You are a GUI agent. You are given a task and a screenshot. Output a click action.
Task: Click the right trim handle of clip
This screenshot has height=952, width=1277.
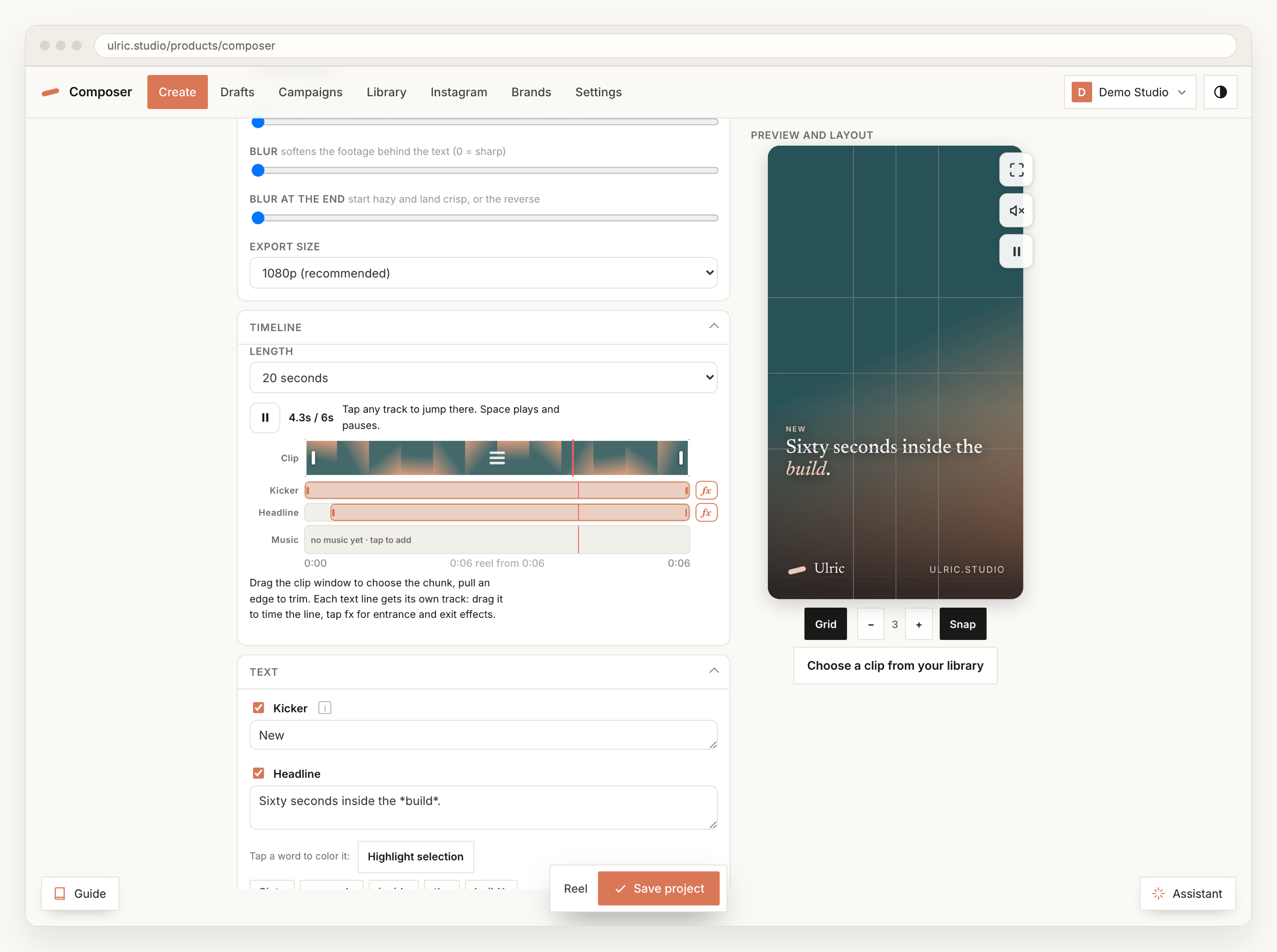[x=681, y=457]
